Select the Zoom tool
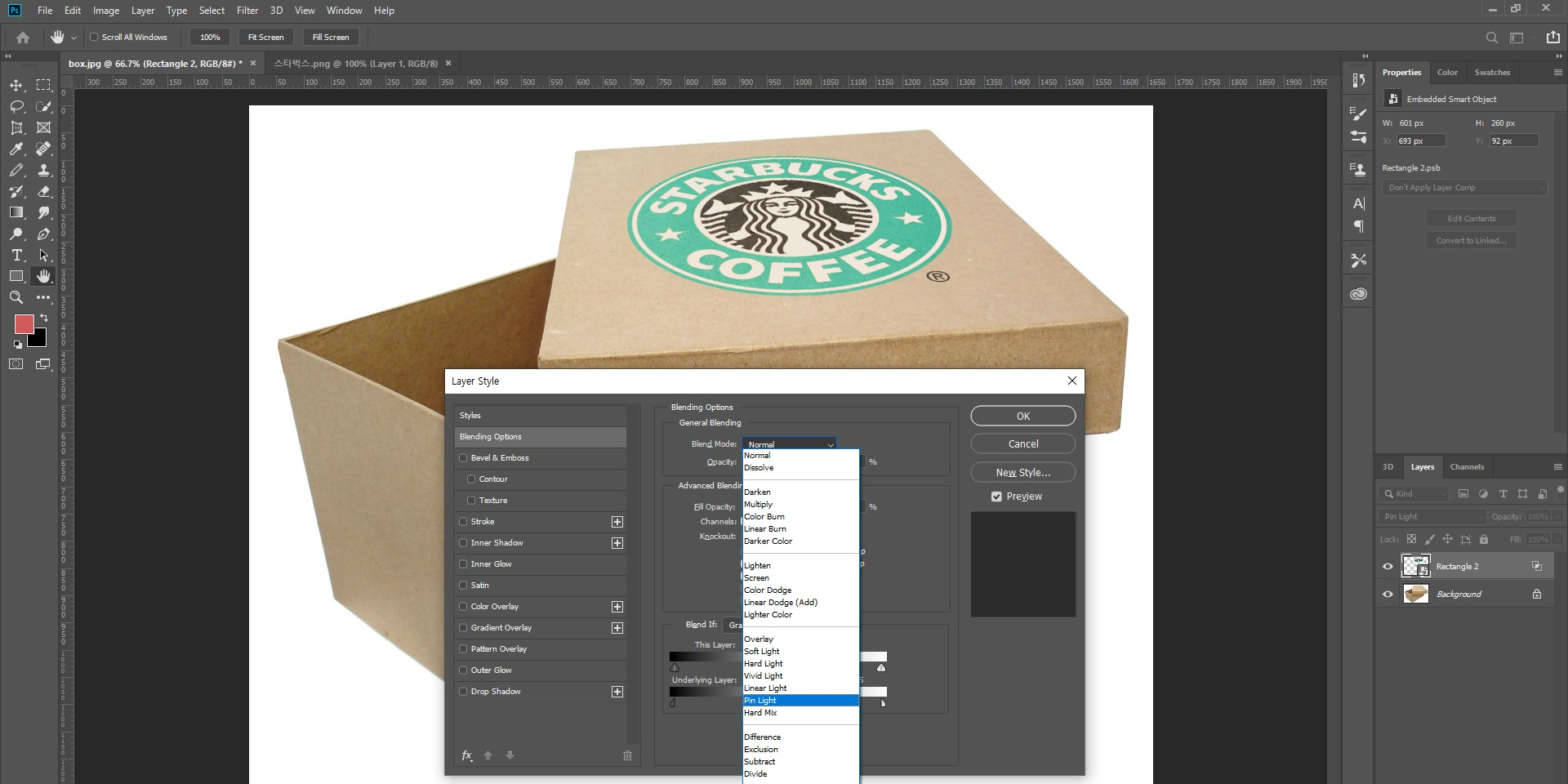 tap(16, 297)
